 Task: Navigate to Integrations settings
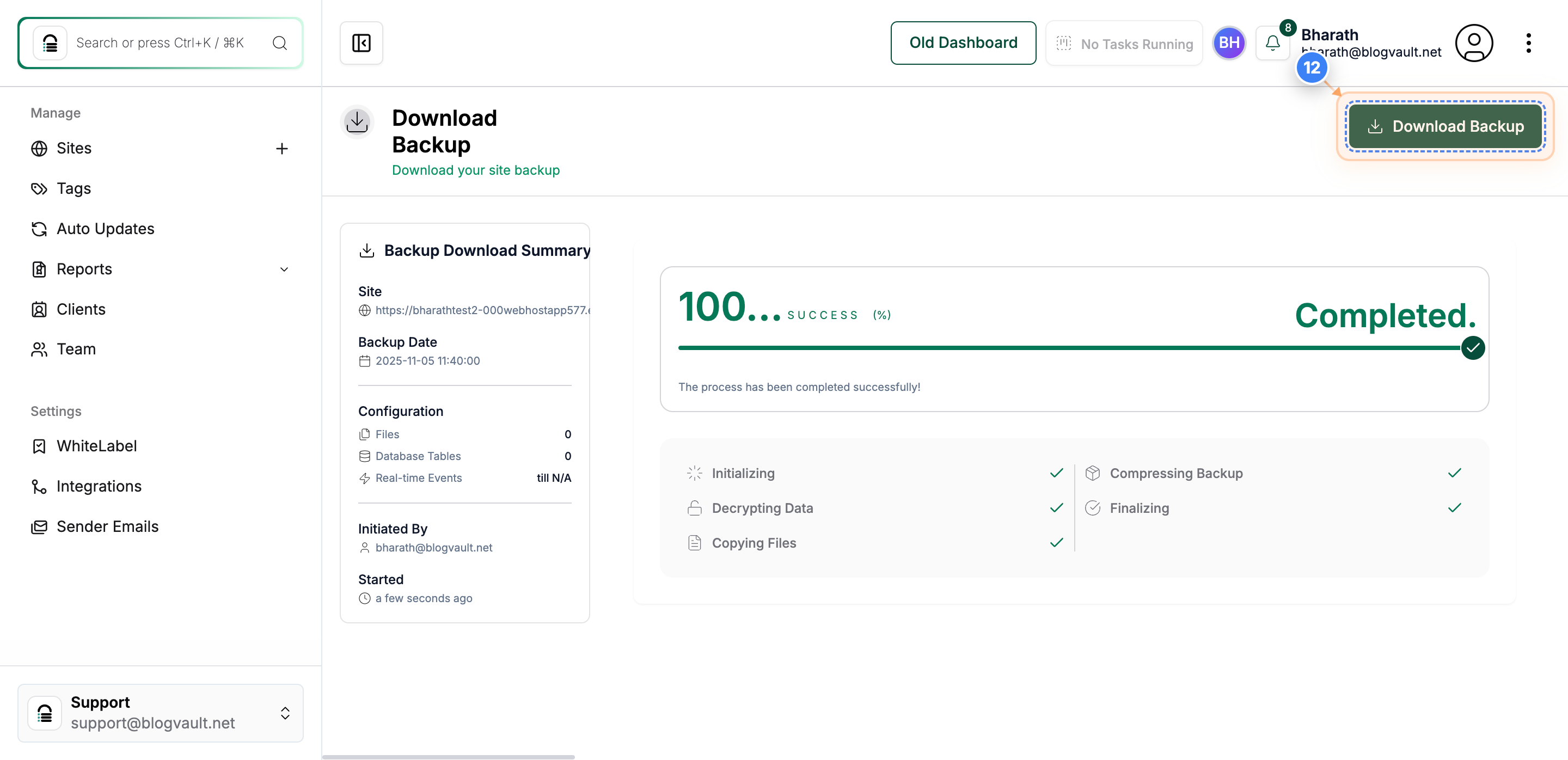99,486
